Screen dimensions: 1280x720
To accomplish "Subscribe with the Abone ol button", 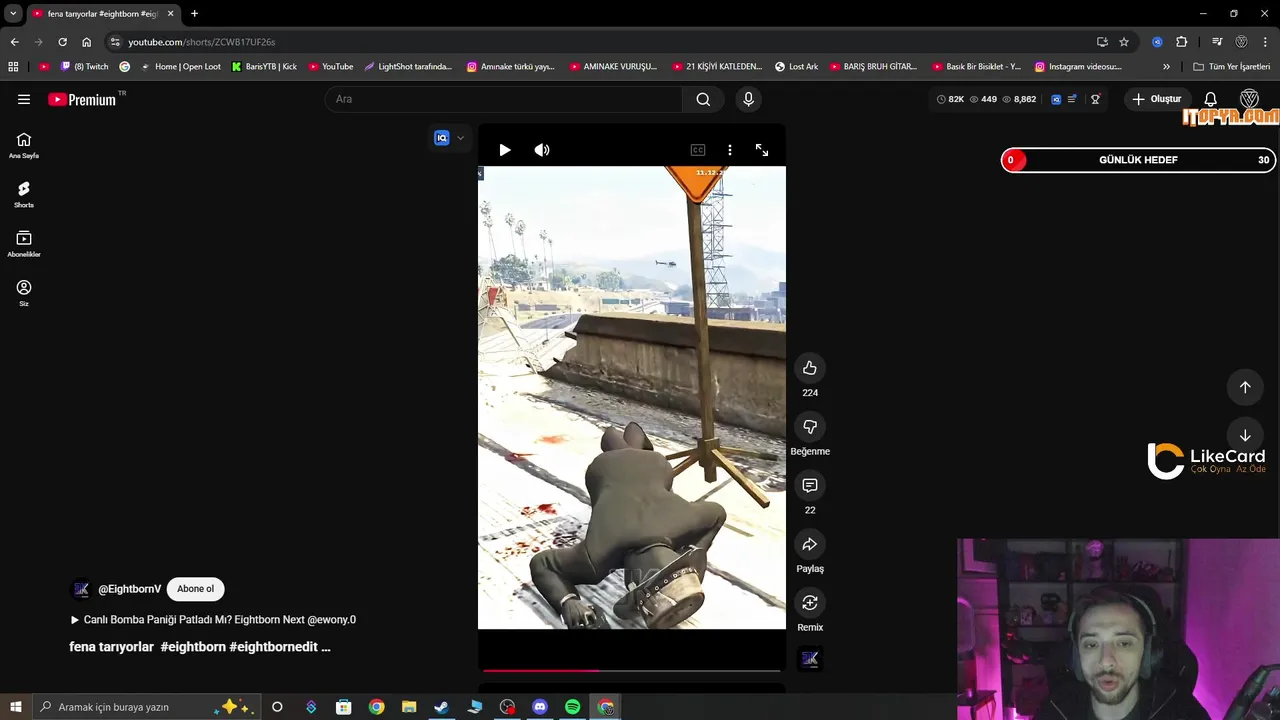I will coord(195,589).
